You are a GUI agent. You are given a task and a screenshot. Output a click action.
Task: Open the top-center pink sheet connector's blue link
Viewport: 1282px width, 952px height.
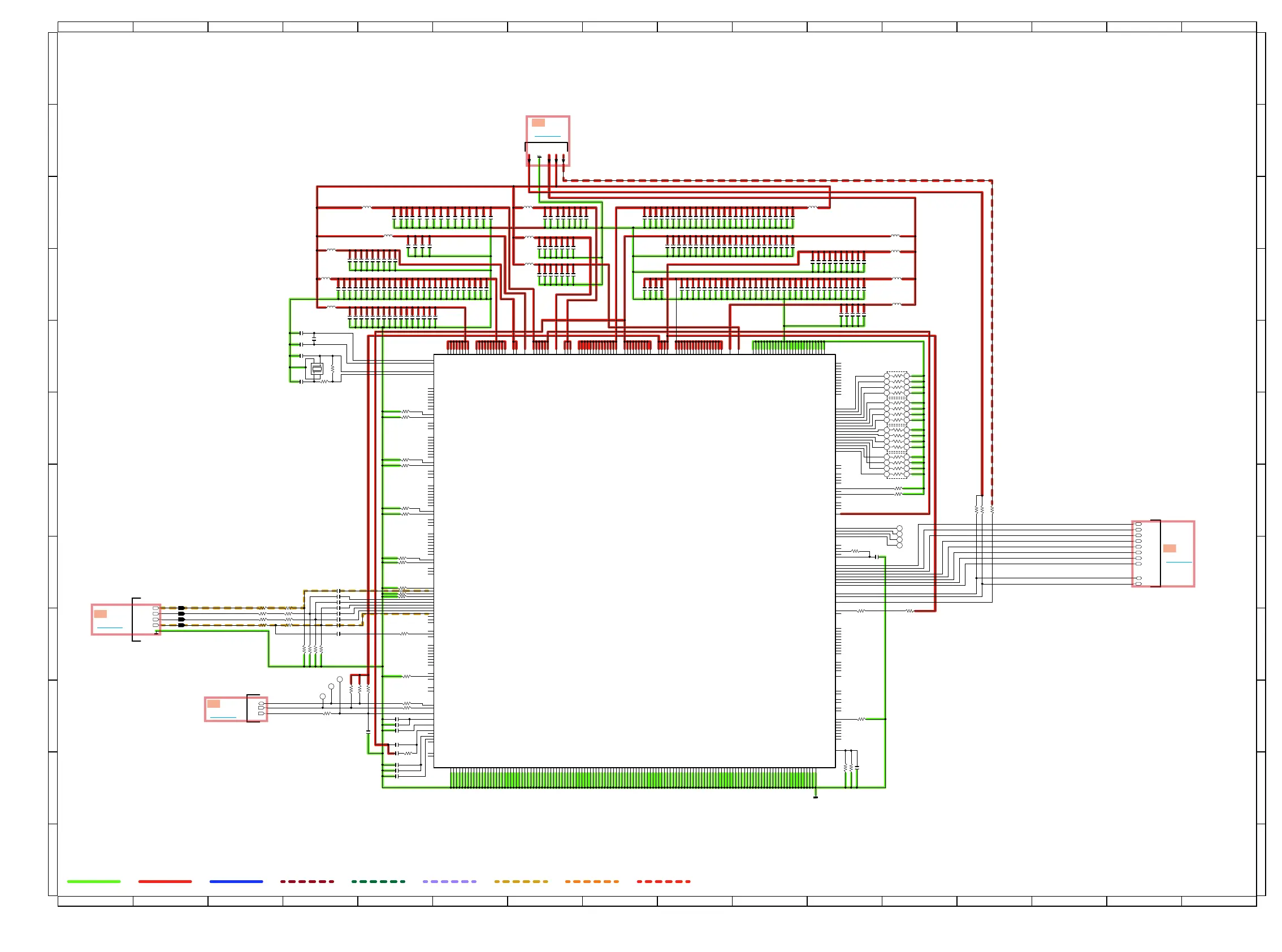[547, 137]
